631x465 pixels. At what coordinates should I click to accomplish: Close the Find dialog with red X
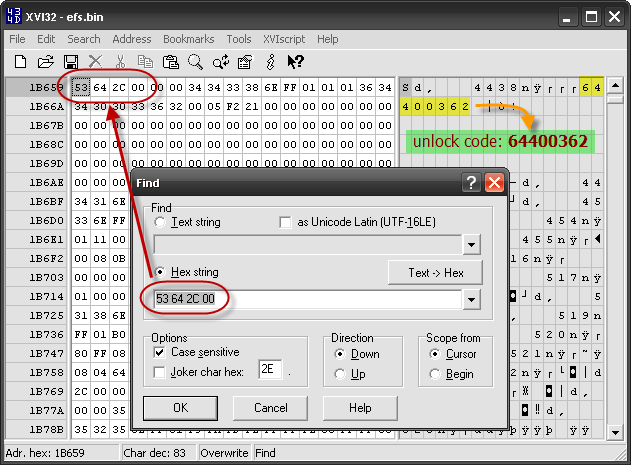pos(494,183)
